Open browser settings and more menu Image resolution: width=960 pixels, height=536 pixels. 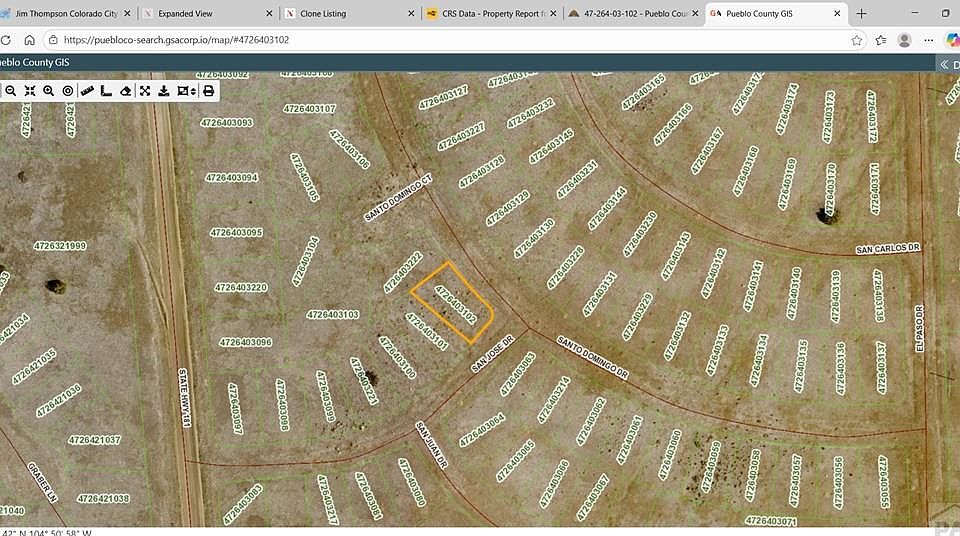pyautogui.click(x=929, y=40)
